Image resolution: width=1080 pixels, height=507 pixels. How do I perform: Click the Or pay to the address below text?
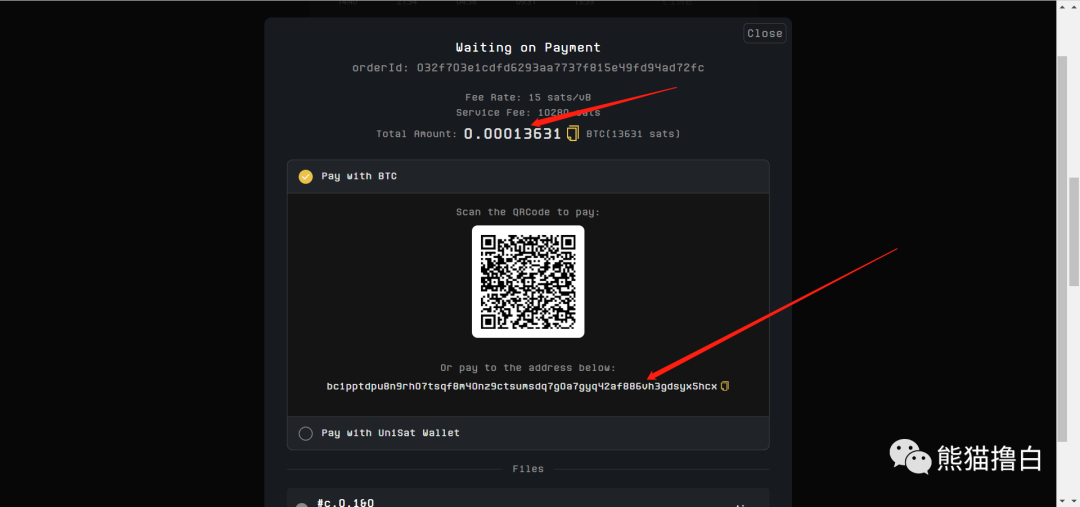(x=528, y=368)
